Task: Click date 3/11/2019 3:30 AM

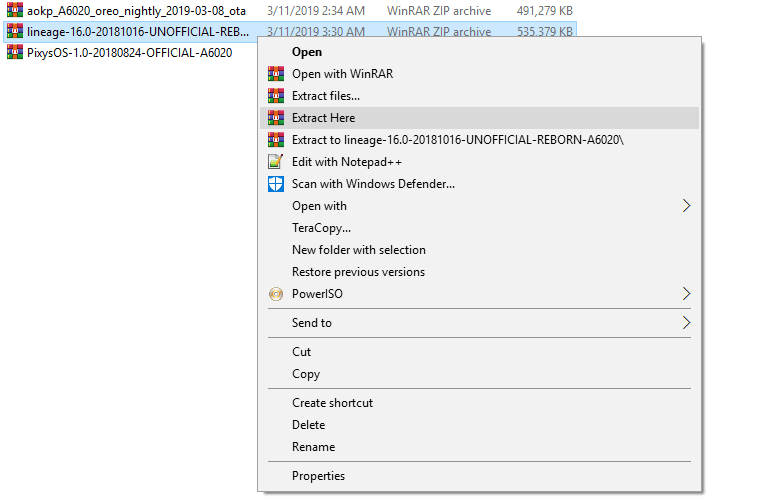Action: click(x=316, y=32)
